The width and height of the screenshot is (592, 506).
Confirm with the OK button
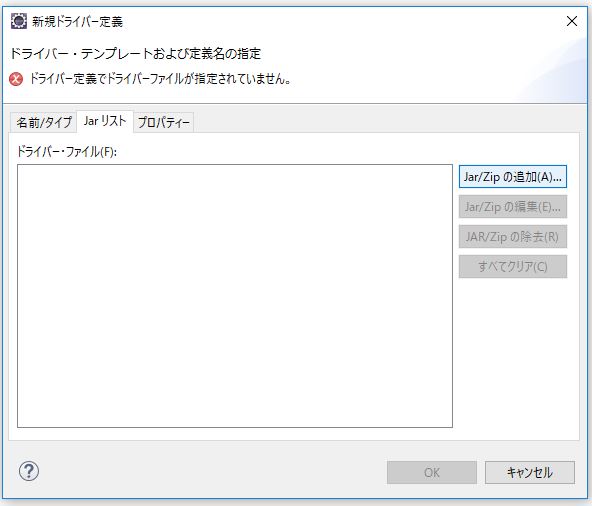432,472
